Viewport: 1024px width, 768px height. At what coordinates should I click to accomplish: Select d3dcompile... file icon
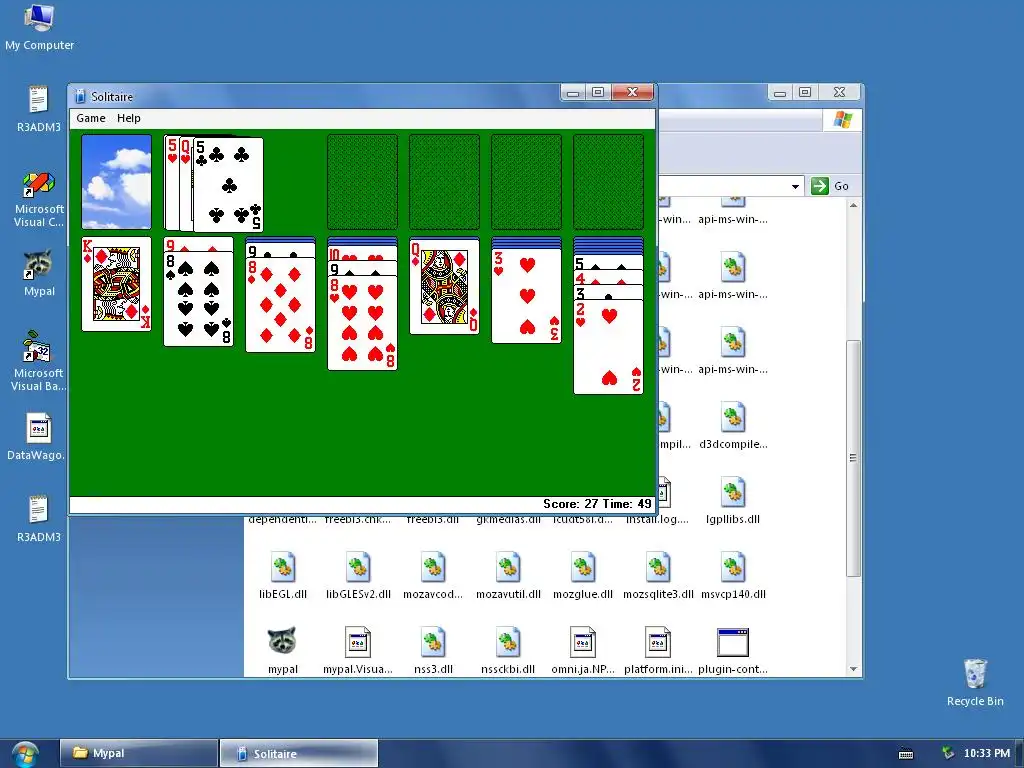[x=733, y=426]
